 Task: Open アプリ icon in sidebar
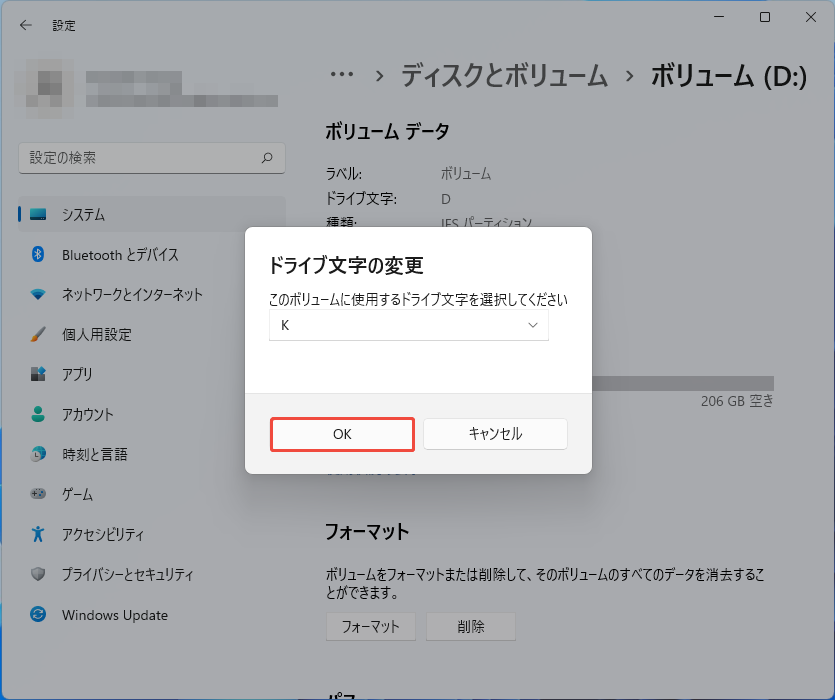point(38,374)
